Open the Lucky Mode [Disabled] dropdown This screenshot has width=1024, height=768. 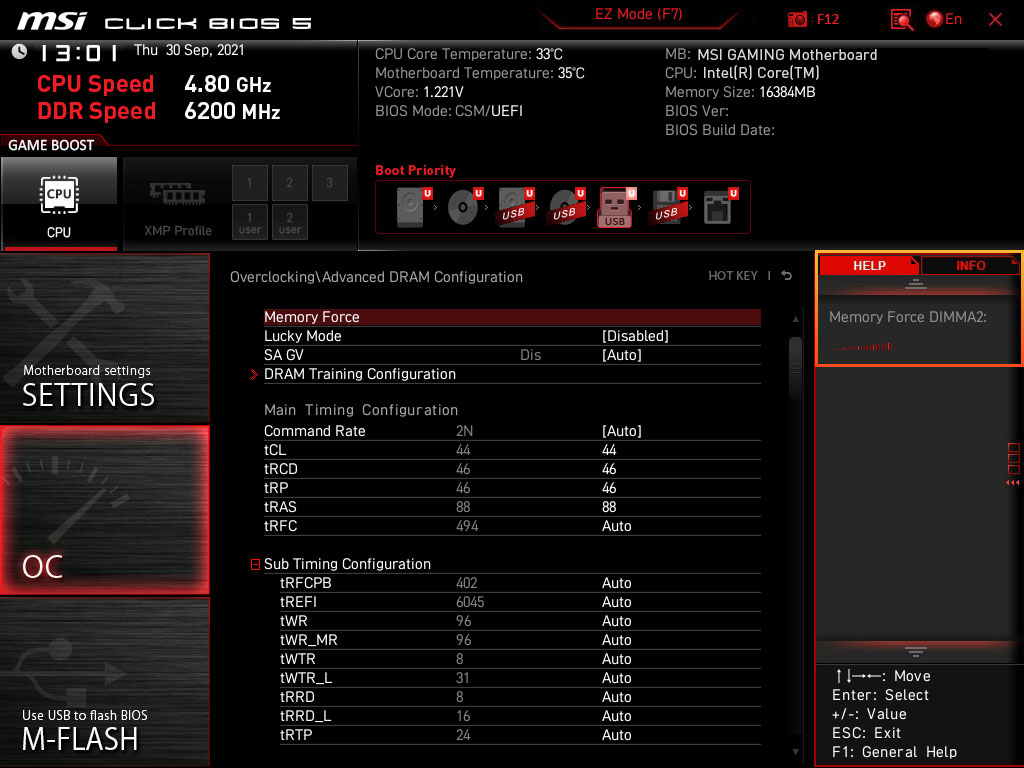[635, 336]
